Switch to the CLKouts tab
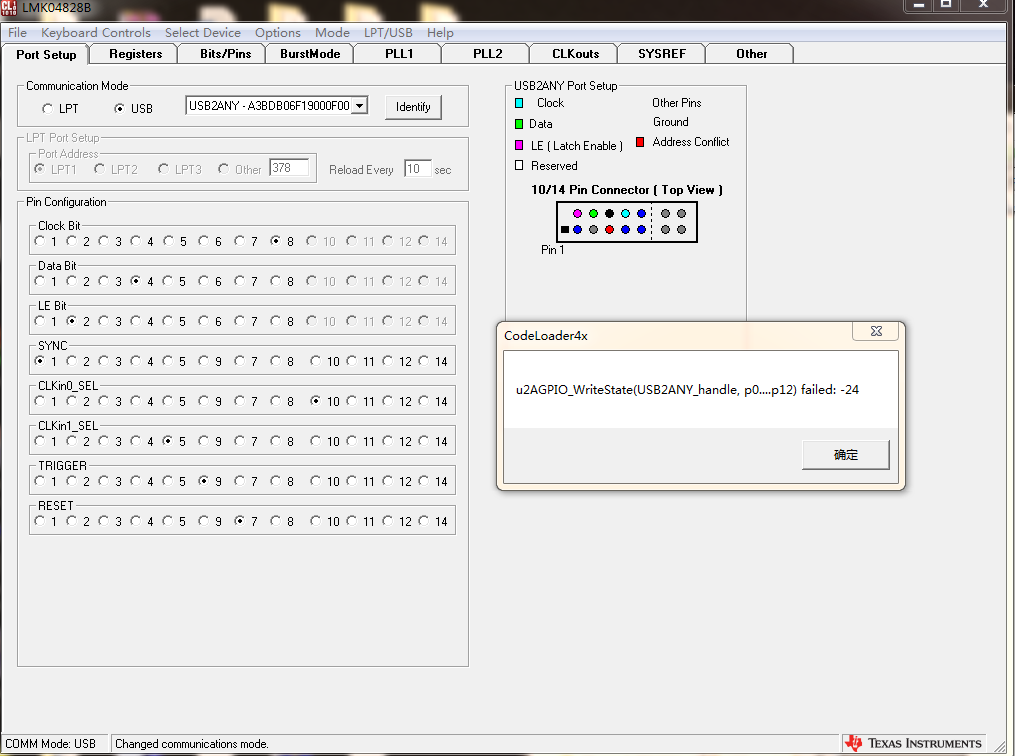The width and height of the screenshot is (1015, 756). [575, 54]
